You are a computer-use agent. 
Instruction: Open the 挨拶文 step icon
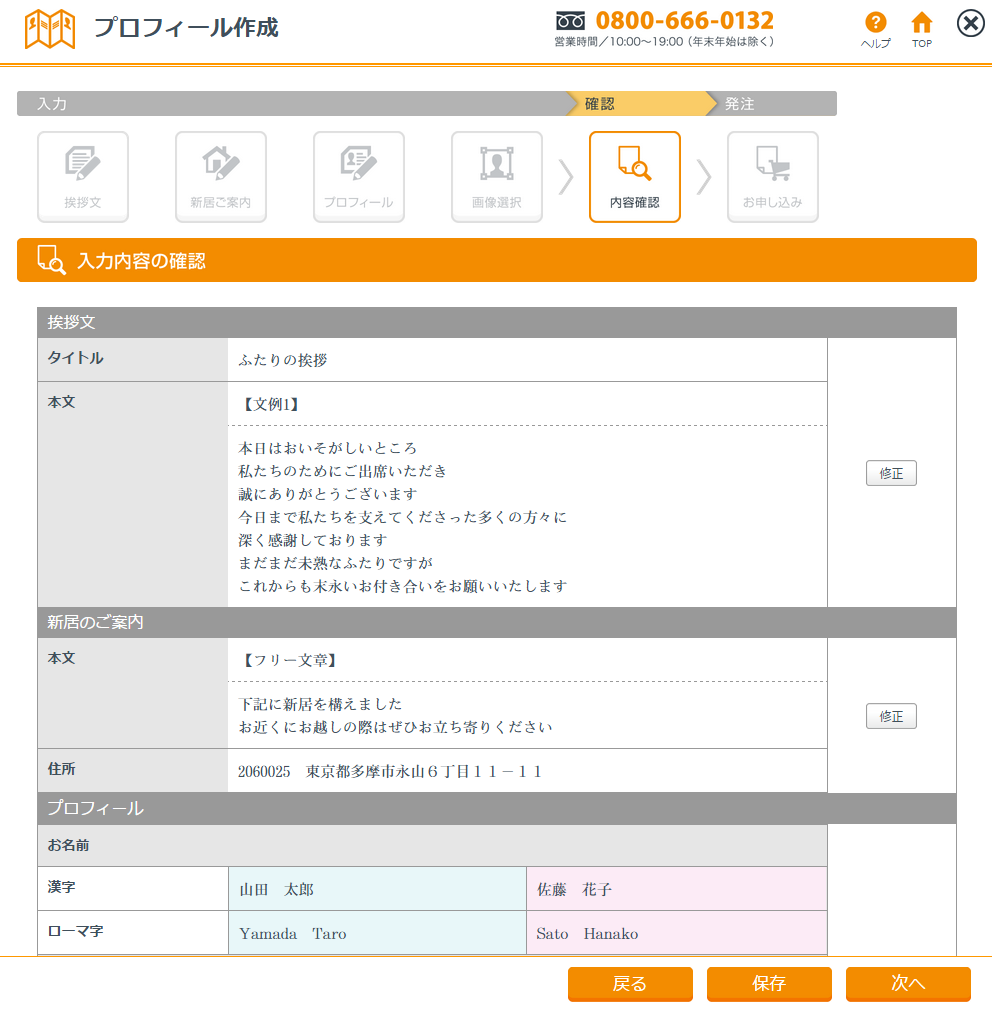(x=83, y=177)
